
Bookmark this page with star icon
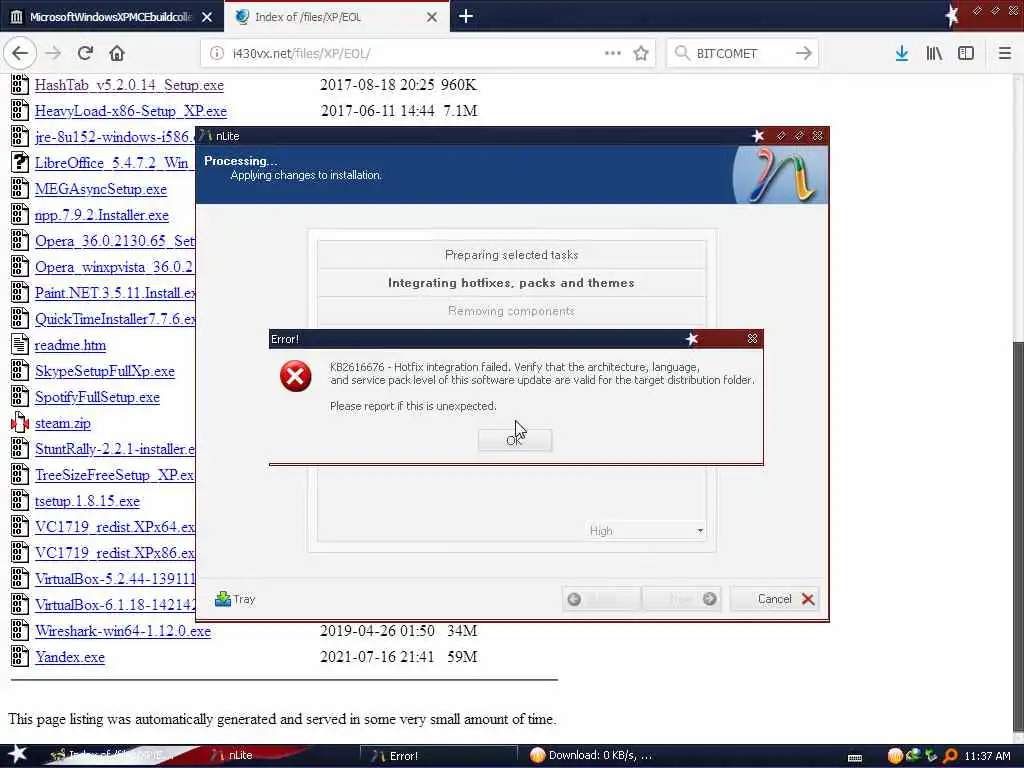point(641,54)
